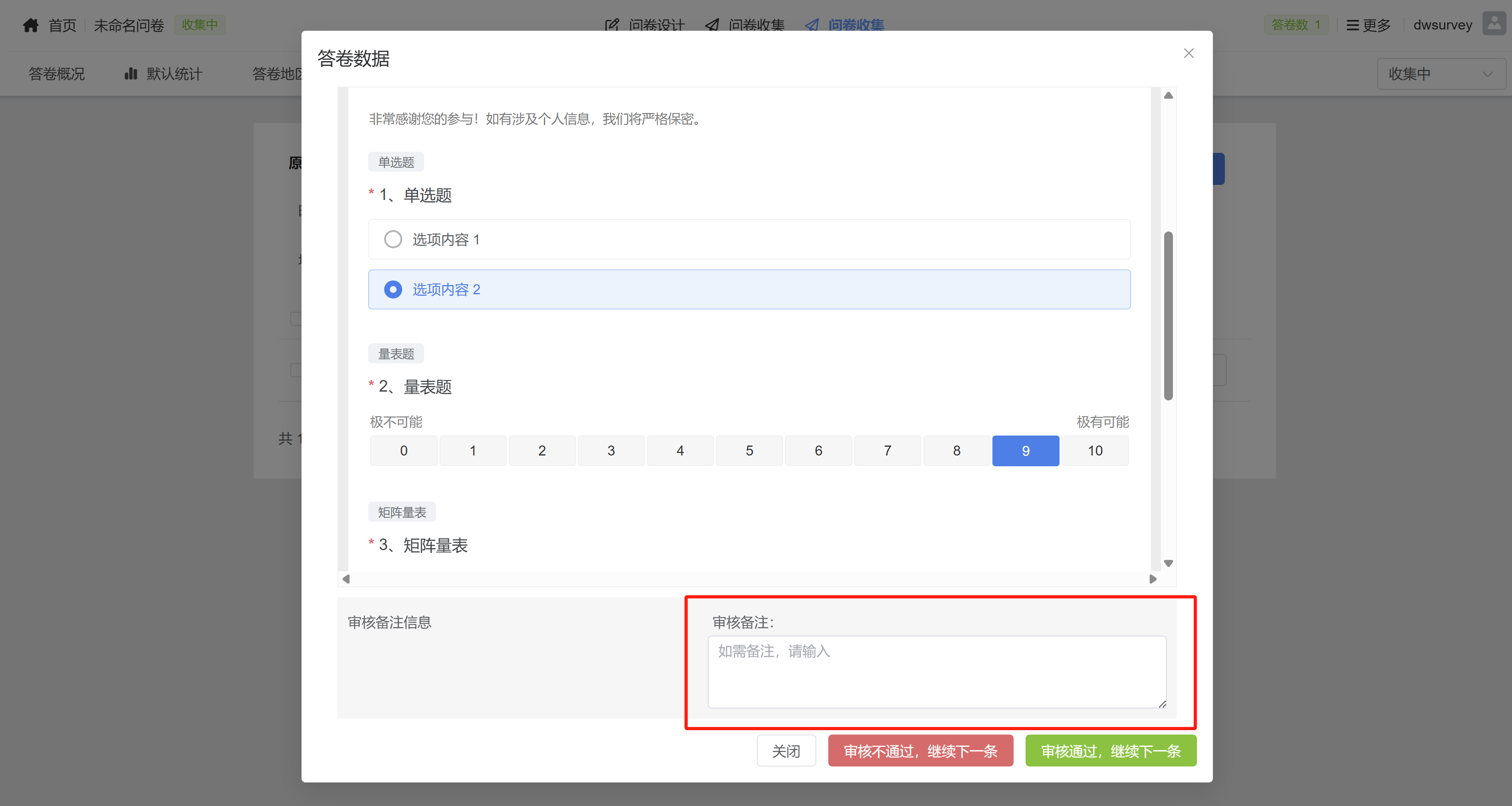This screenshot has width=1512, height=806.
Task: Click the bar chart statistics icon
Action: click(x=130, y=74)
